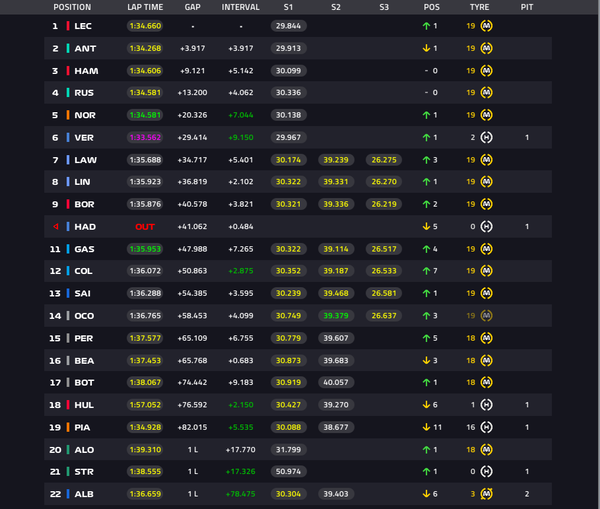Viewport: 600px width, 509px height.
Task: Click the red arrow beside HAD
Action: coord(56,227)
